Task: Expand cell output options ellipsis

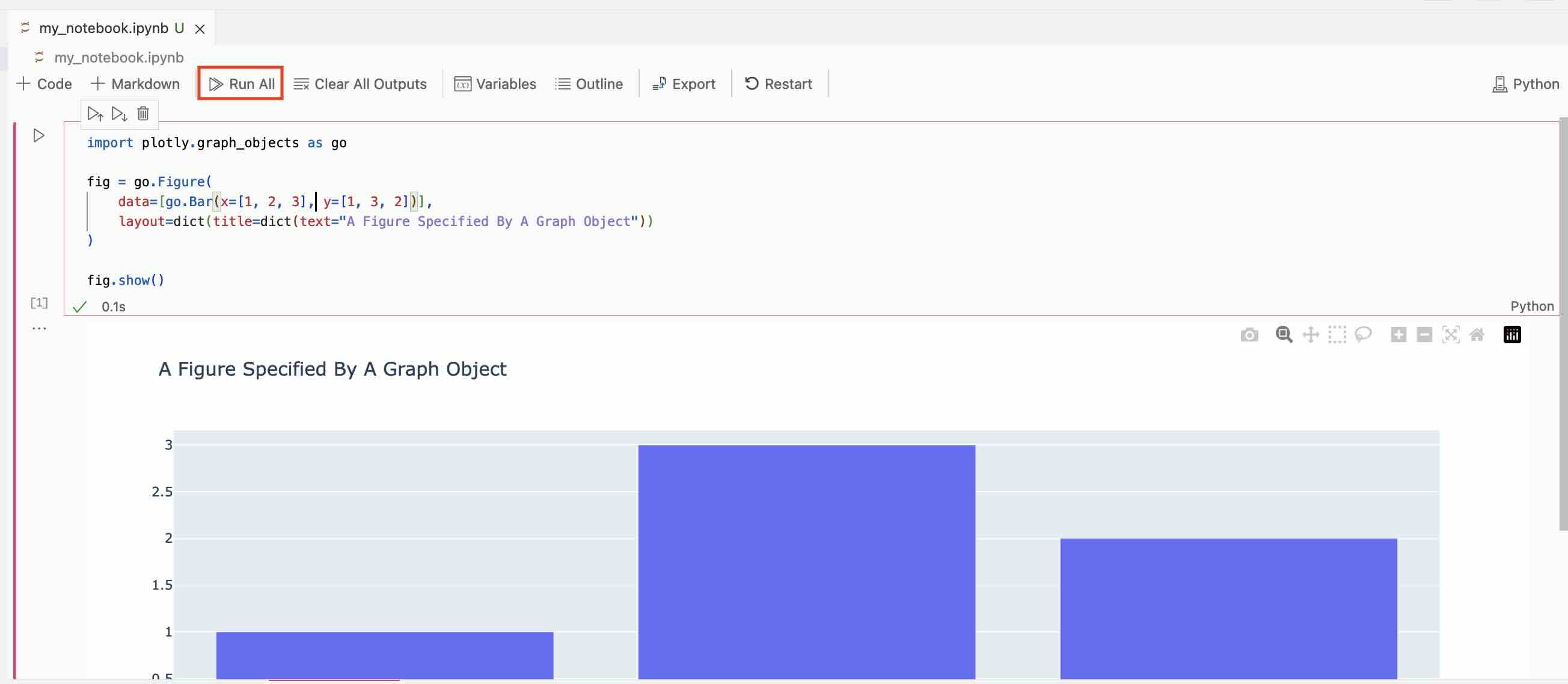Action: (39, 328)
